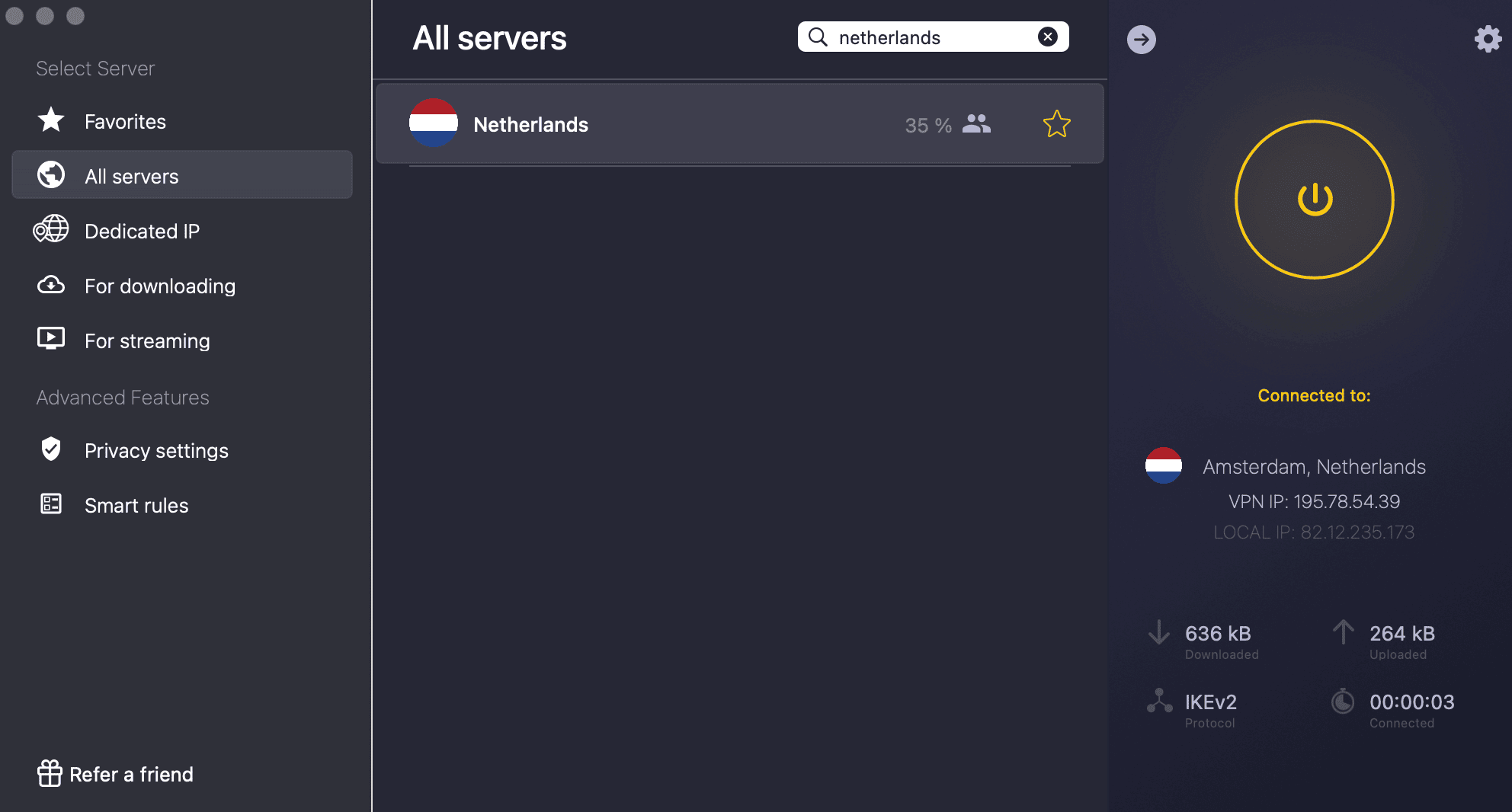Click the Favorites star icon in sidebar

(x=51, y=120)
